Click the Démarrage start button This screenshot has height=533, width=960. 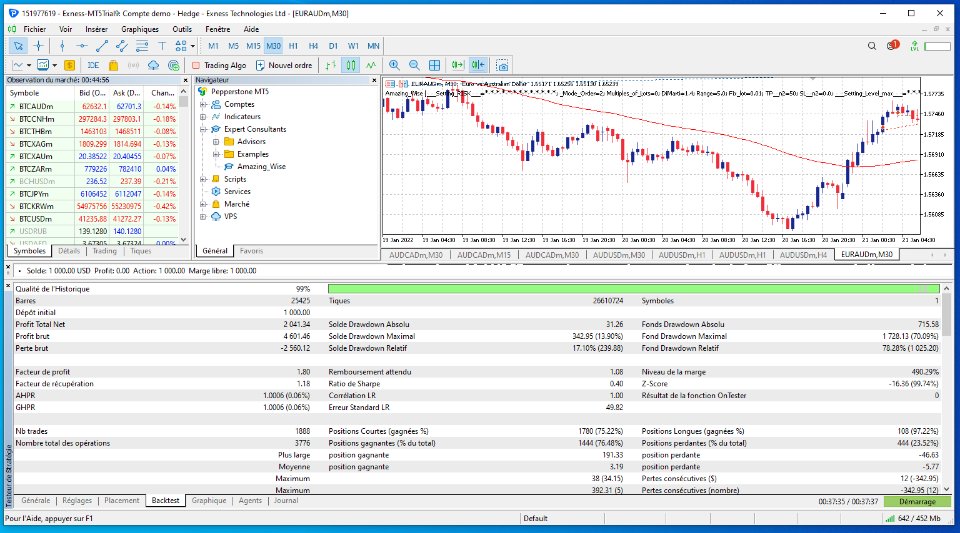[917, 501]
